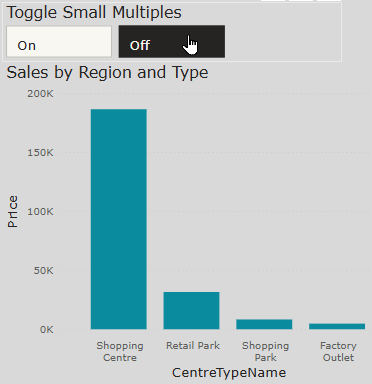Click the Price axis title
The height and width of the screenshot is (384, 372).
[x=13, y=212]
